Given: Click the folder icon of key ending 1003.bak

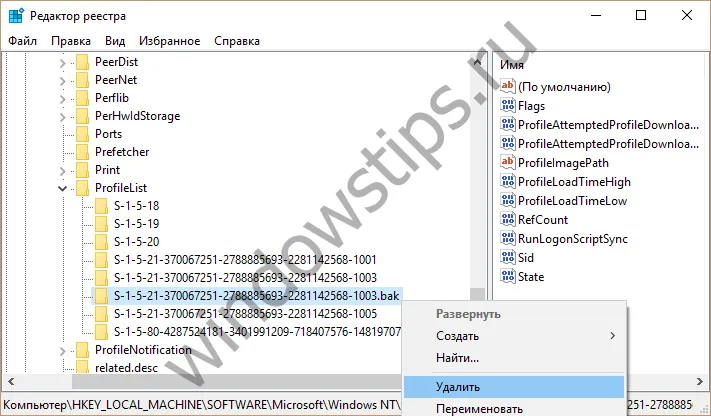Looking at the screenshot, I should pyautogui.click(x=102, y=296).
